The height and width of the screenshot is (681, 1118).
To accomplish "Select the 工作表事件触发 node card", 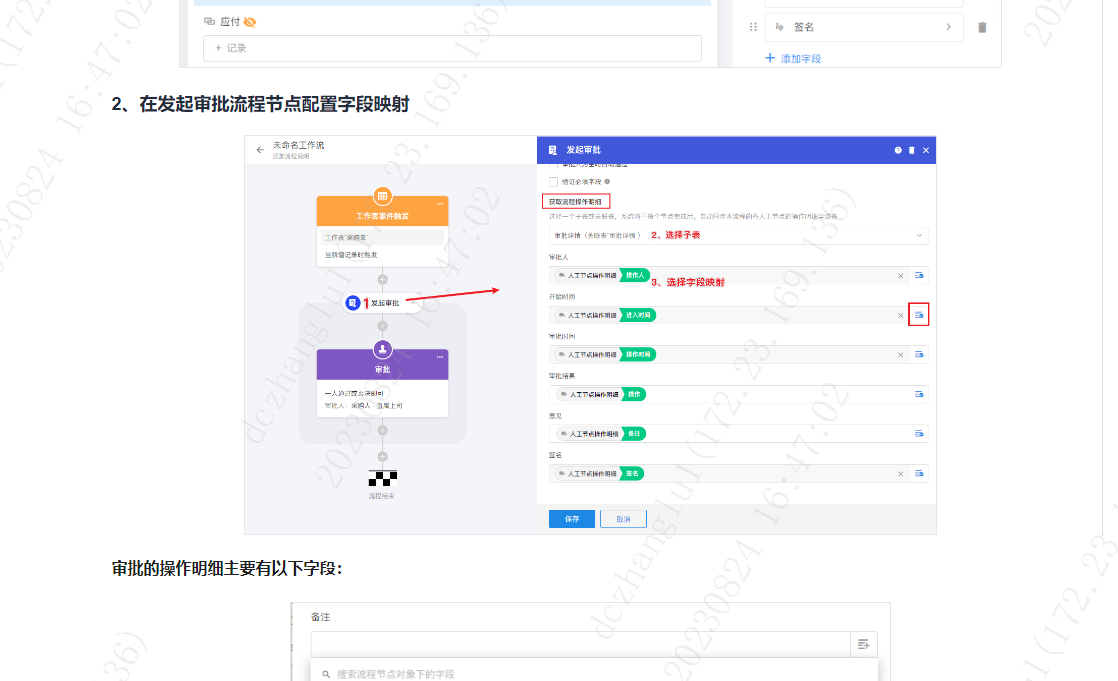I will pyautogui.click(x=382, y=232).
